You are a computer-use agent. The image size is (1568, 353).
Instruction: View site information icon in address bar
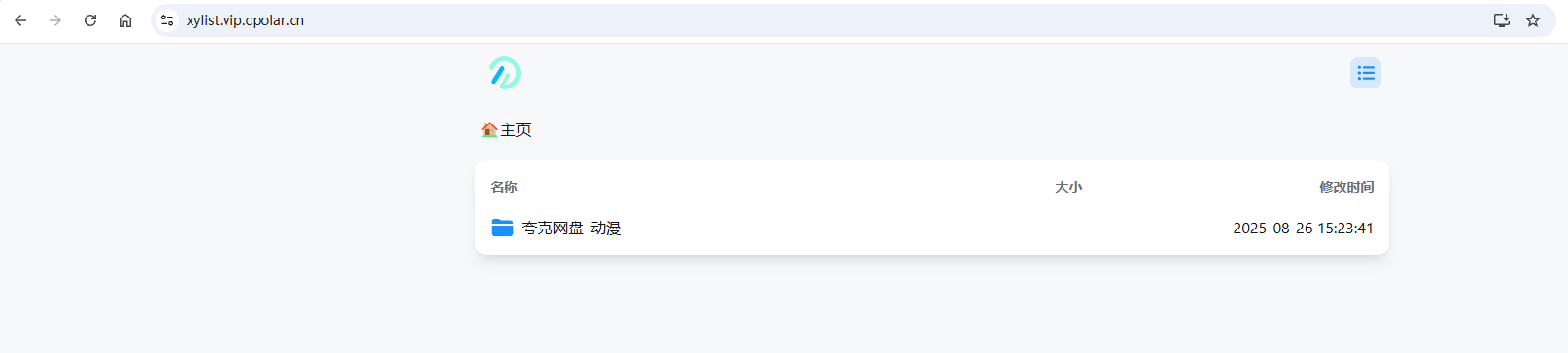(167, 20)
